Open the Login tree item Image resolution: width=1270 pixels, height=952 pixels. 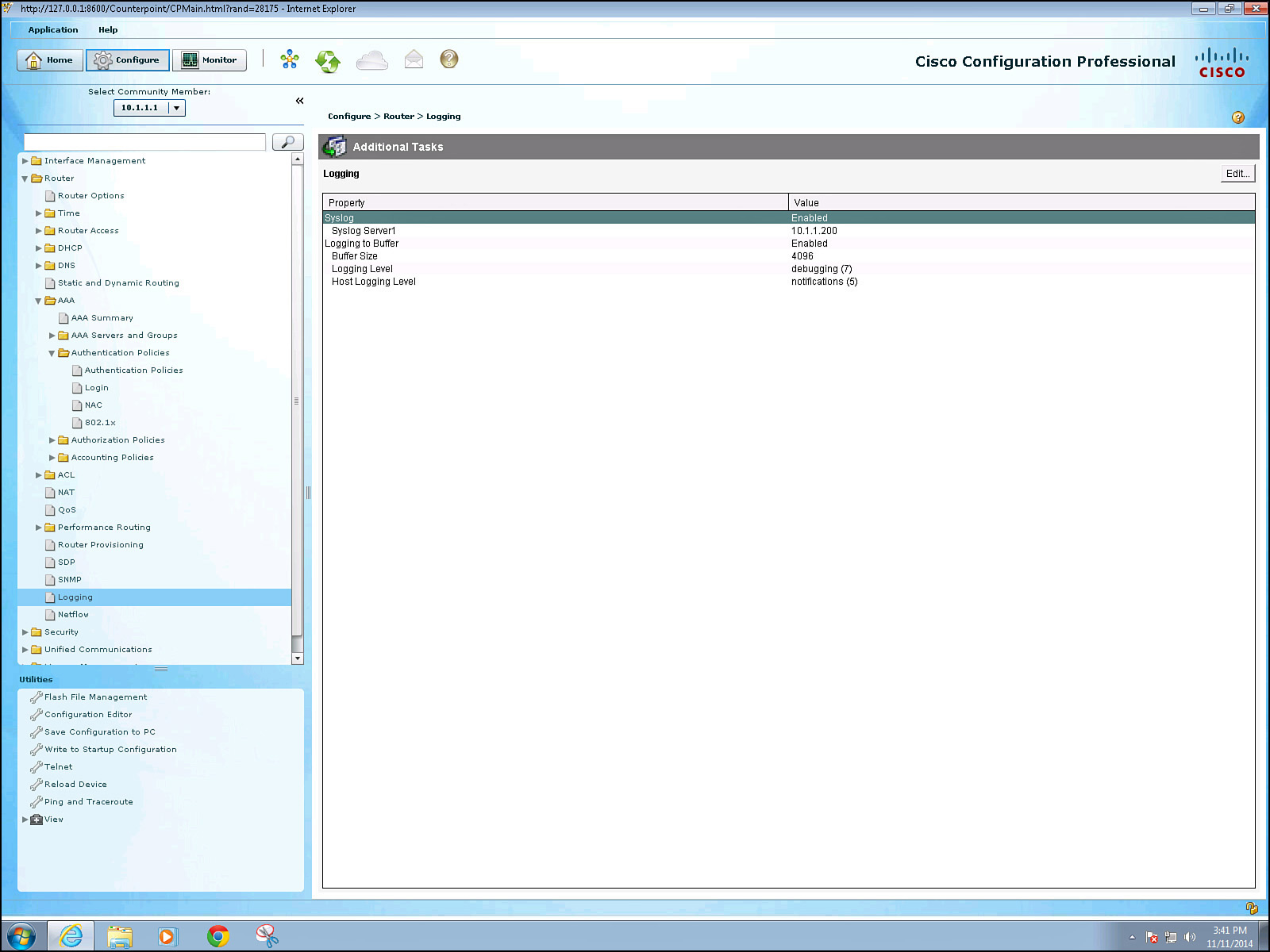[x=96, y=388]
